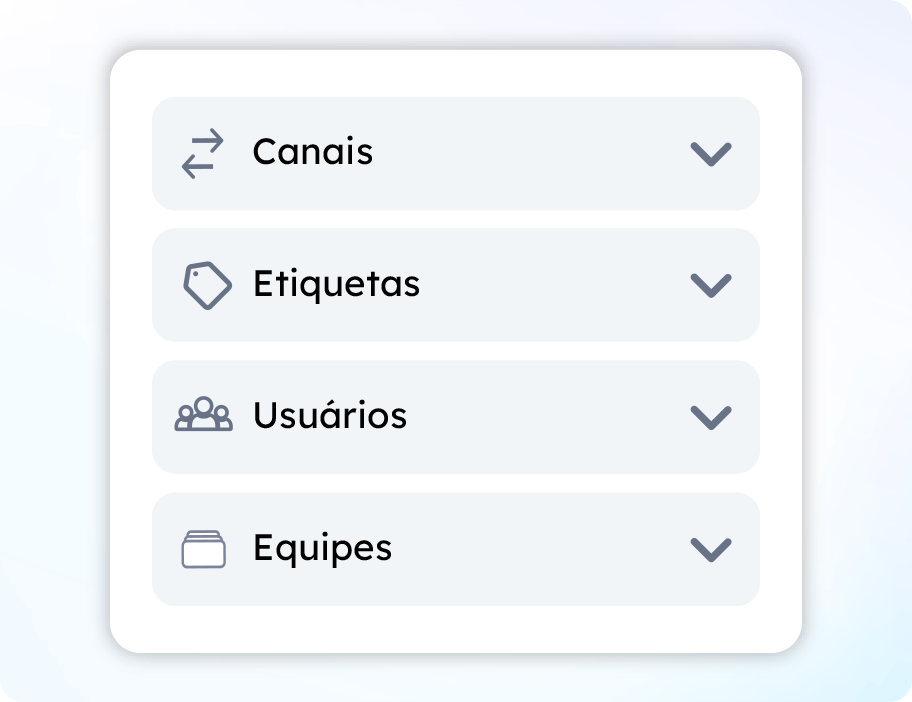Screen dimensions: 912x702
Task: Click the gap between Etiquetas and Usuários rows
Action: [x=455, y=351]
